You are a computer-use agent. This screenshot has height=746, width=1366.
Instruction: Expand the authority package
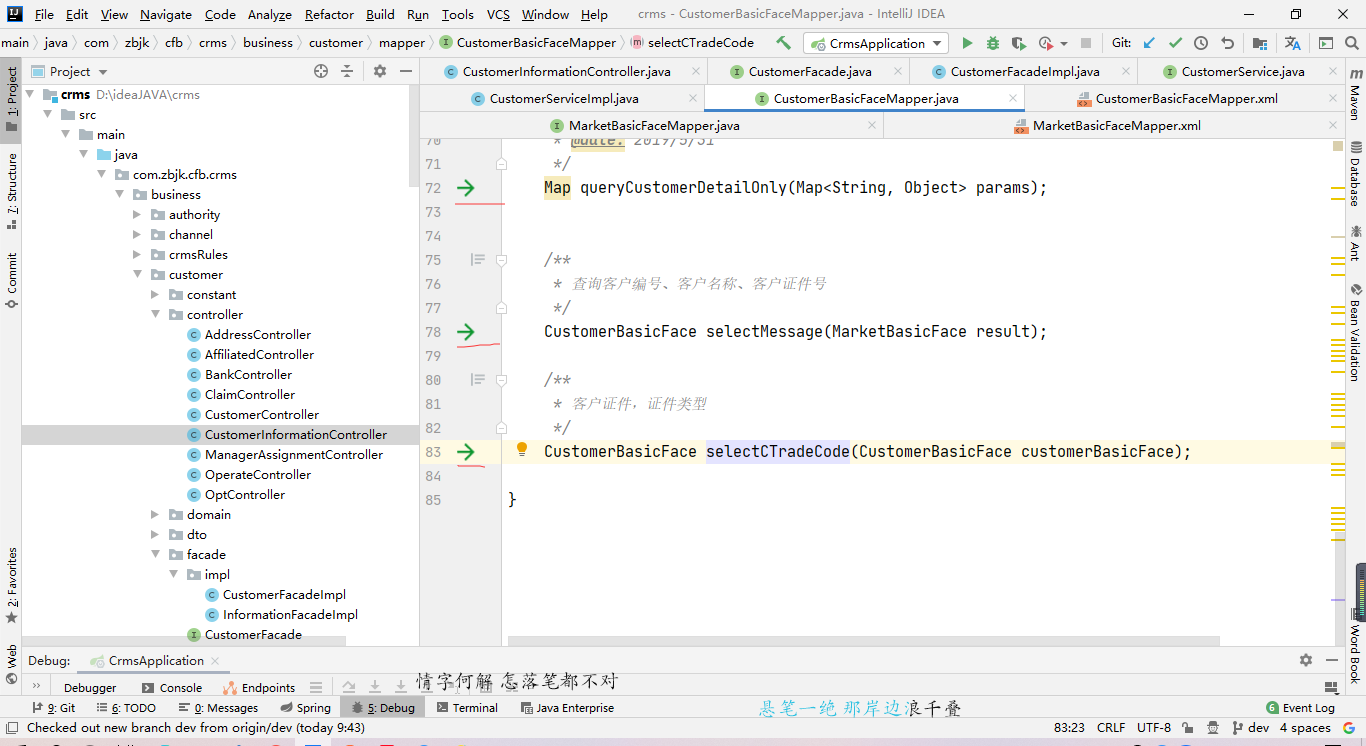[138, 214]
